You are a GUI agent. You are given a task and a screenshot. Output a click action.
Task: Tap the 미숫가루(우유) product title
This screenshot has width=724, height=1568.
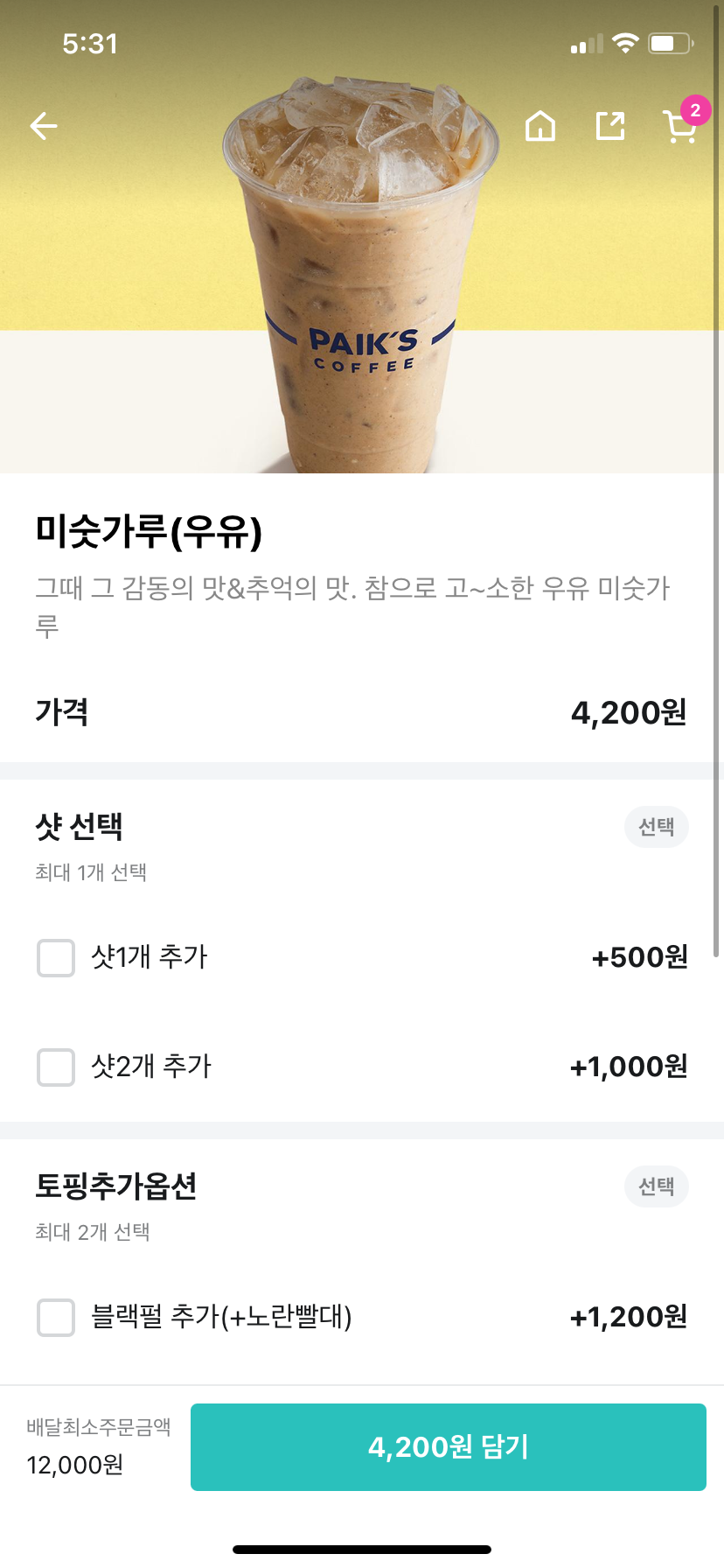coord(149,531)
